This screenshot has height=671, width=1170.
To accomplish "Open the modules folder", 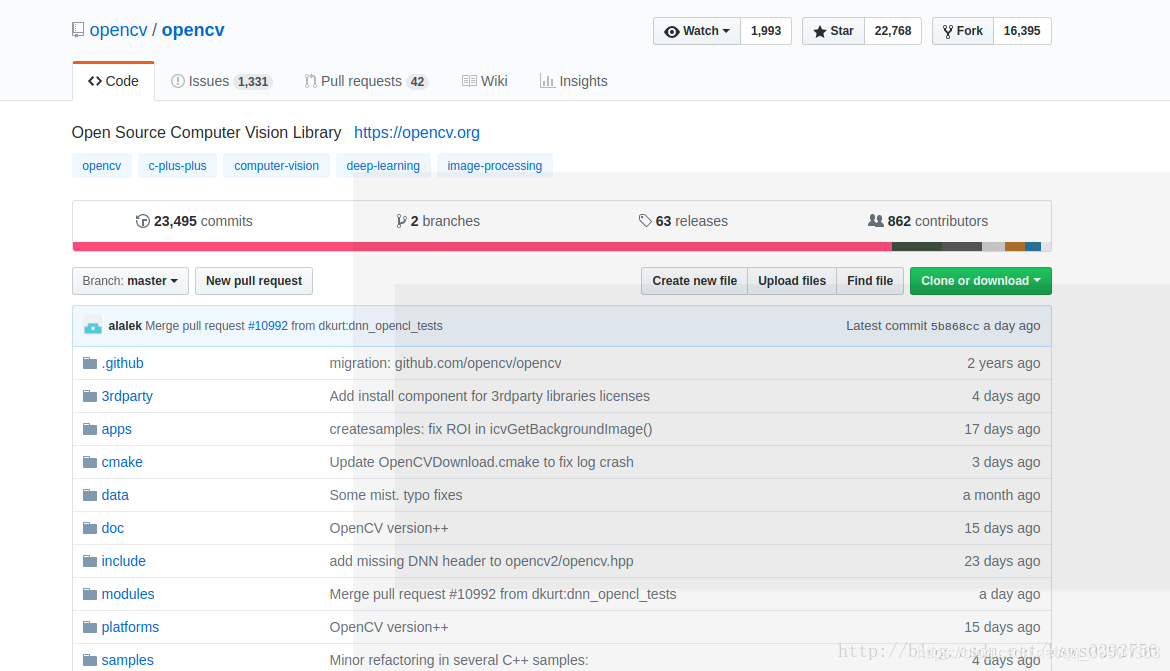I will coord(128,594).
